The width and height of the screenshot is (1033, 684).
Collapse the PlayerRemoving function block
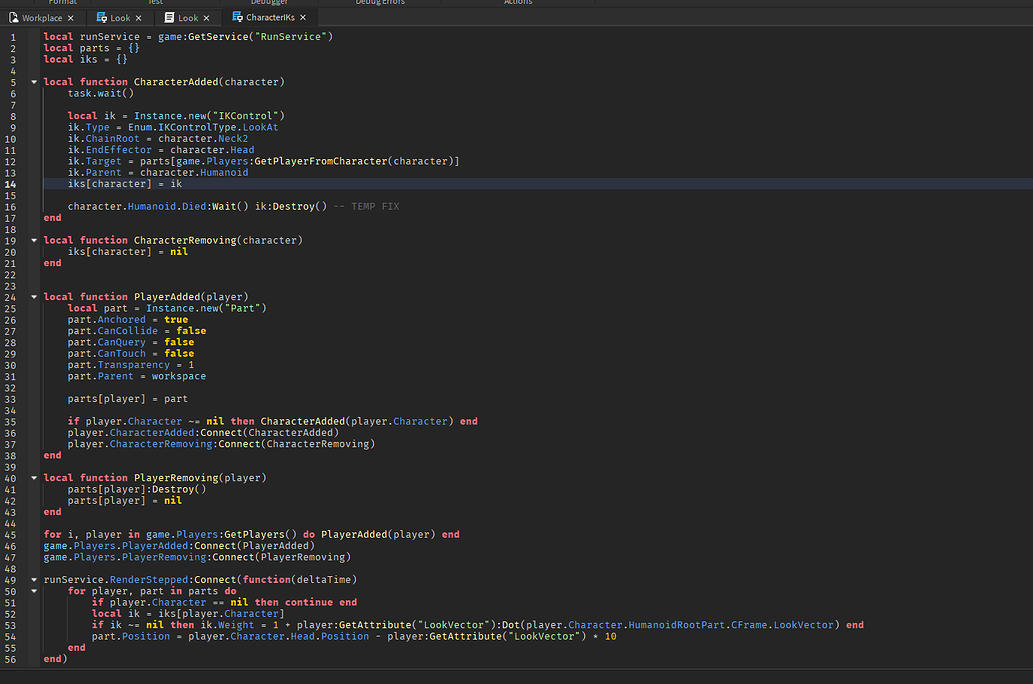tap(33, 477)
